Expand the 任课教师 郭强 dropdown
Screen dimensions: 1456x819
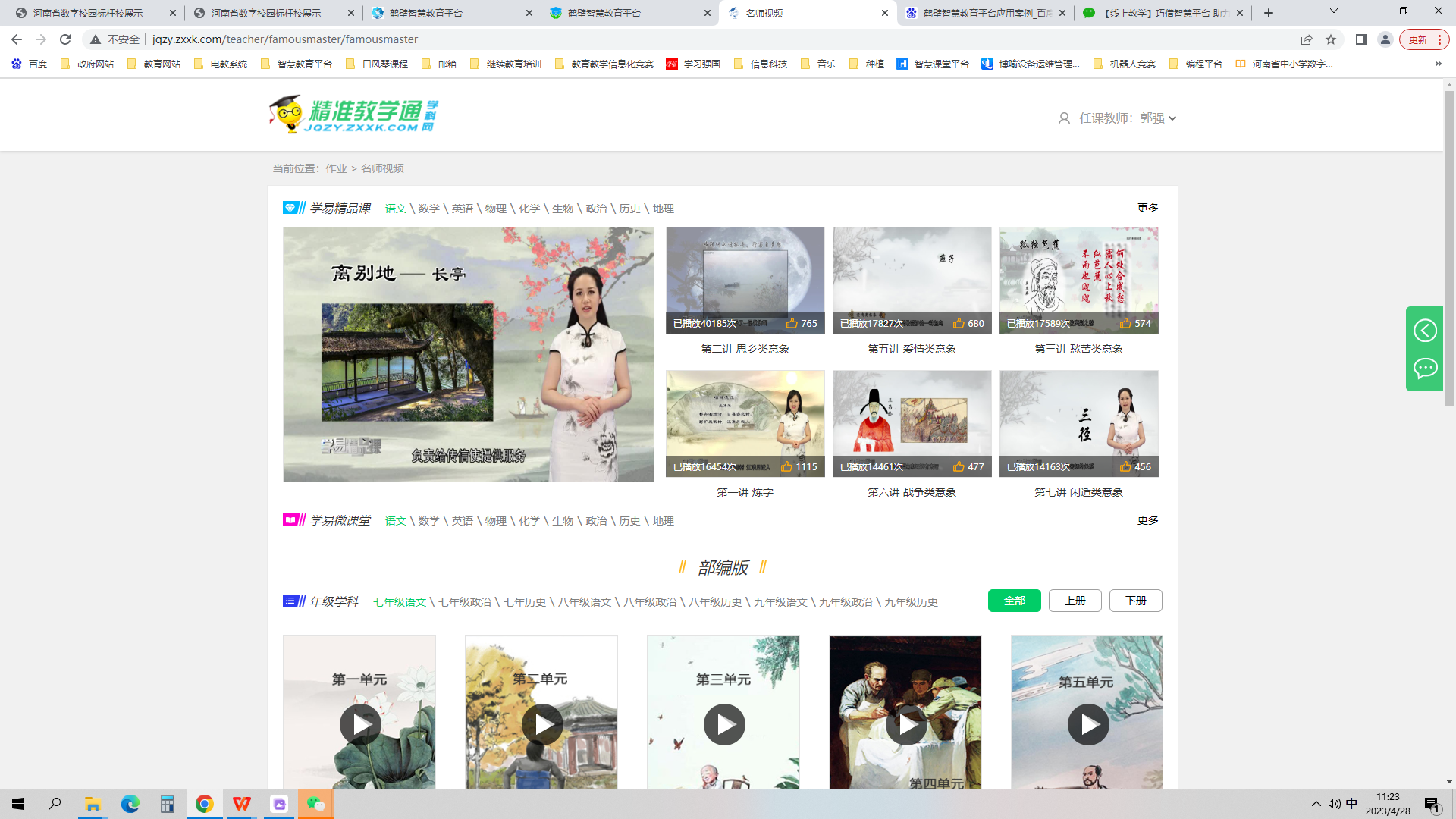click(1172, 118)
